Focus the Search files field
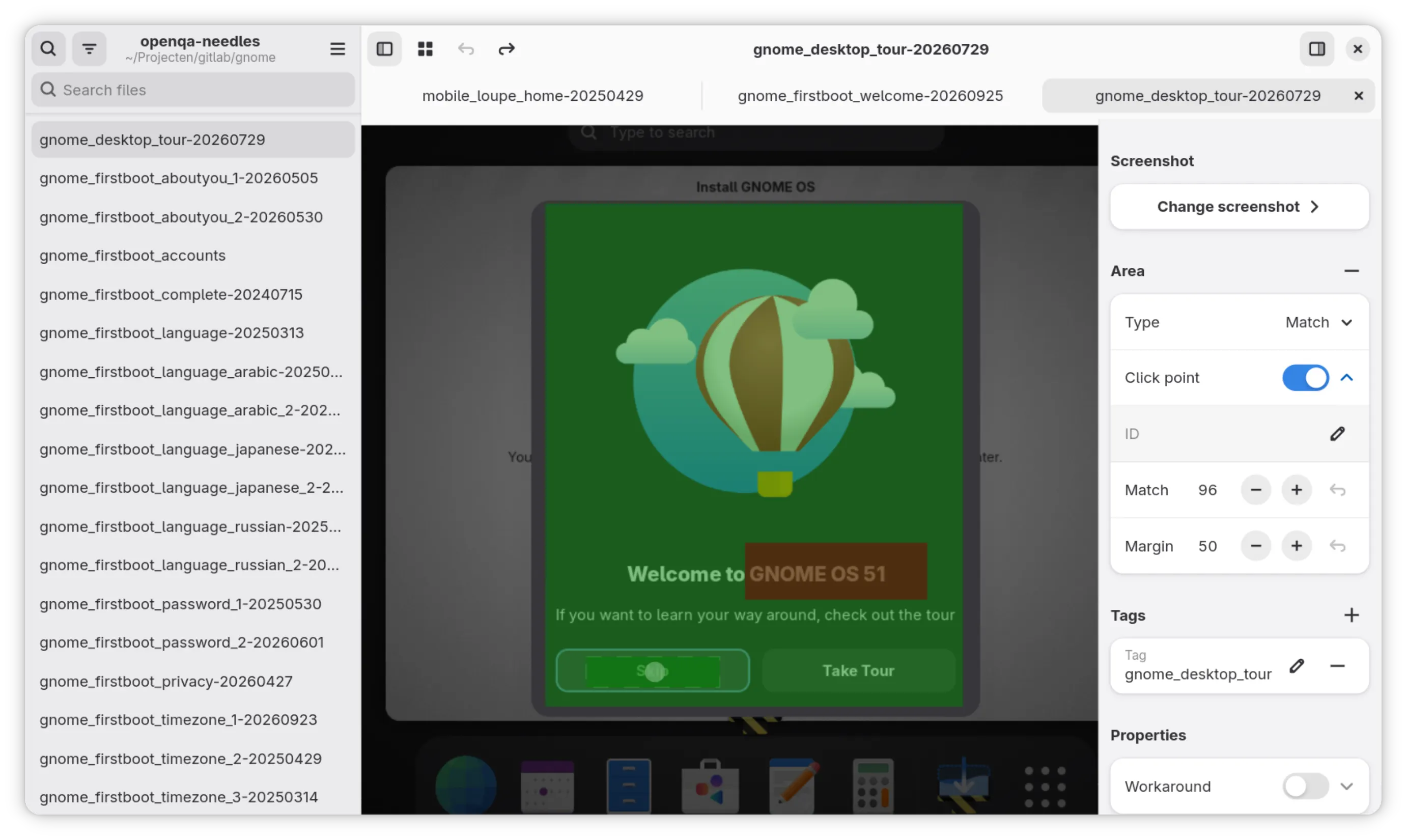The image size is (1407, 840). 193,90
